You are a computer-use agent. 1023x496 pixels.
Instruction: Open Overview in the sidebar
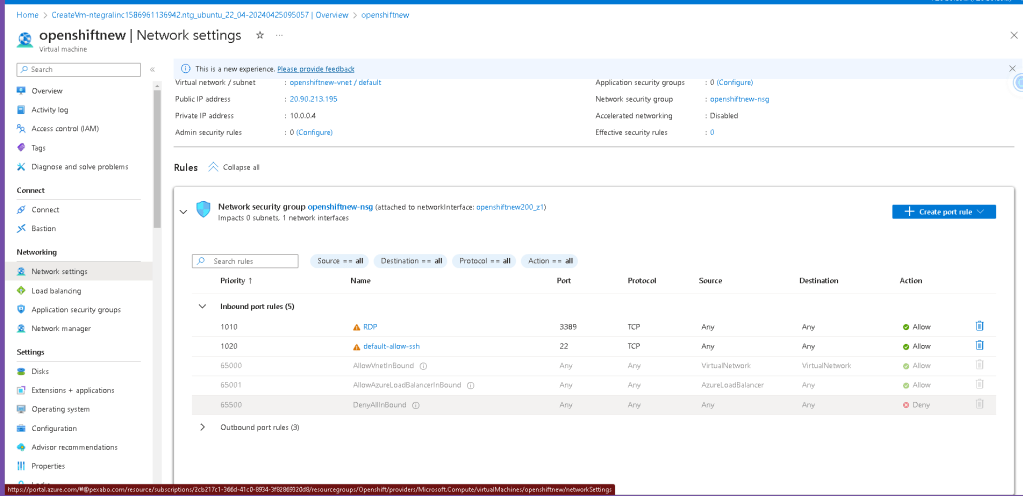(47, 91)
